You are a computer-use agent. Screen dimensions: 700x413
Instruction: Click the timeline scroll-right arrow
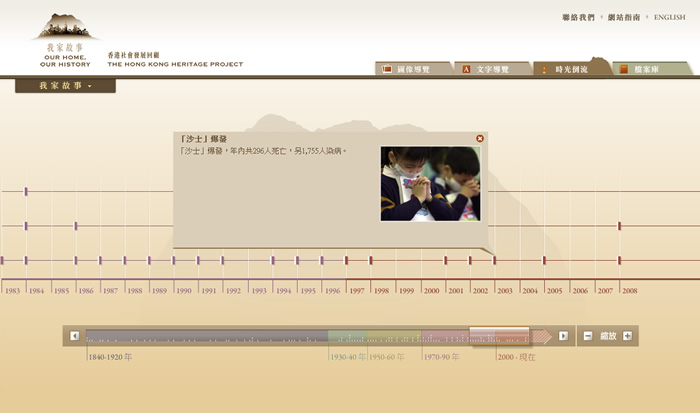[563, 336]
